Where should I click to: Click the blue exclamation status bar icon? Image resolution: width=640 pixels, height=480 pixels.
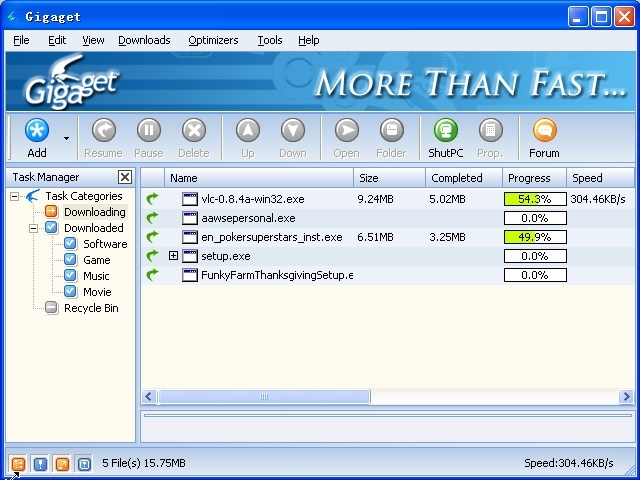click(40, 464)
